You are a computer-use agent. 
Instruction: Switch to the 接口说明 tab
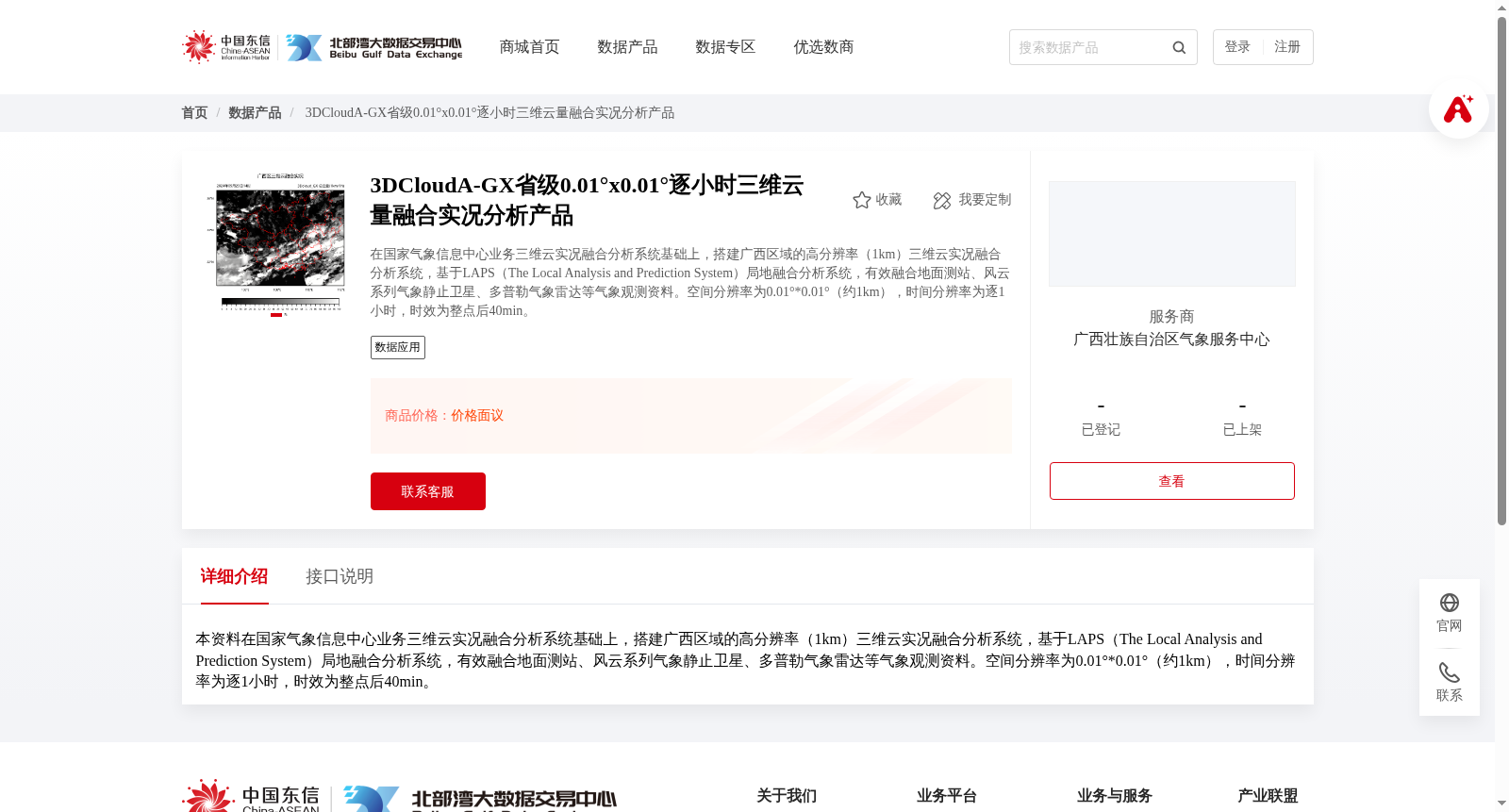(x=340, y=576)
